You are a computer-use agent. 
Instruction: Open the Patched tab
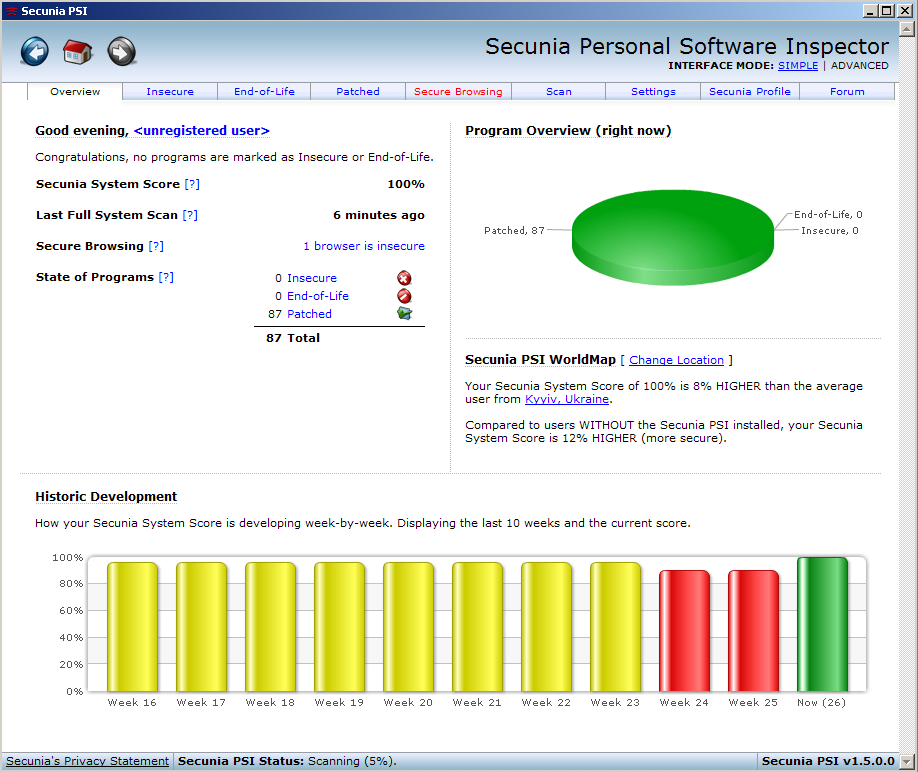(358, 91)
